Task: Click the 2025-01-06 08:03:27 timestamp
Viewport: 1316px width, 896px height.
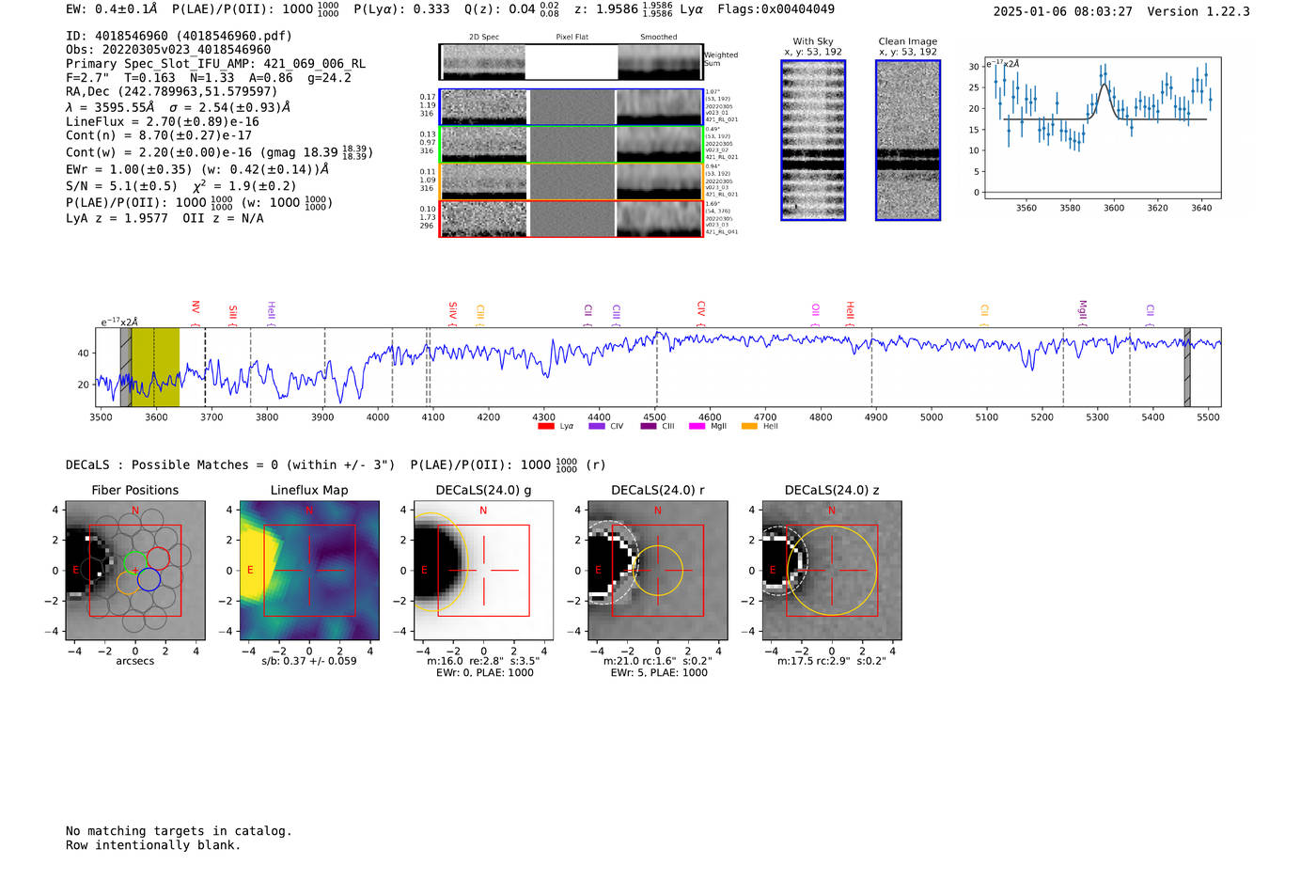Action: click(x=1063, y=11)
